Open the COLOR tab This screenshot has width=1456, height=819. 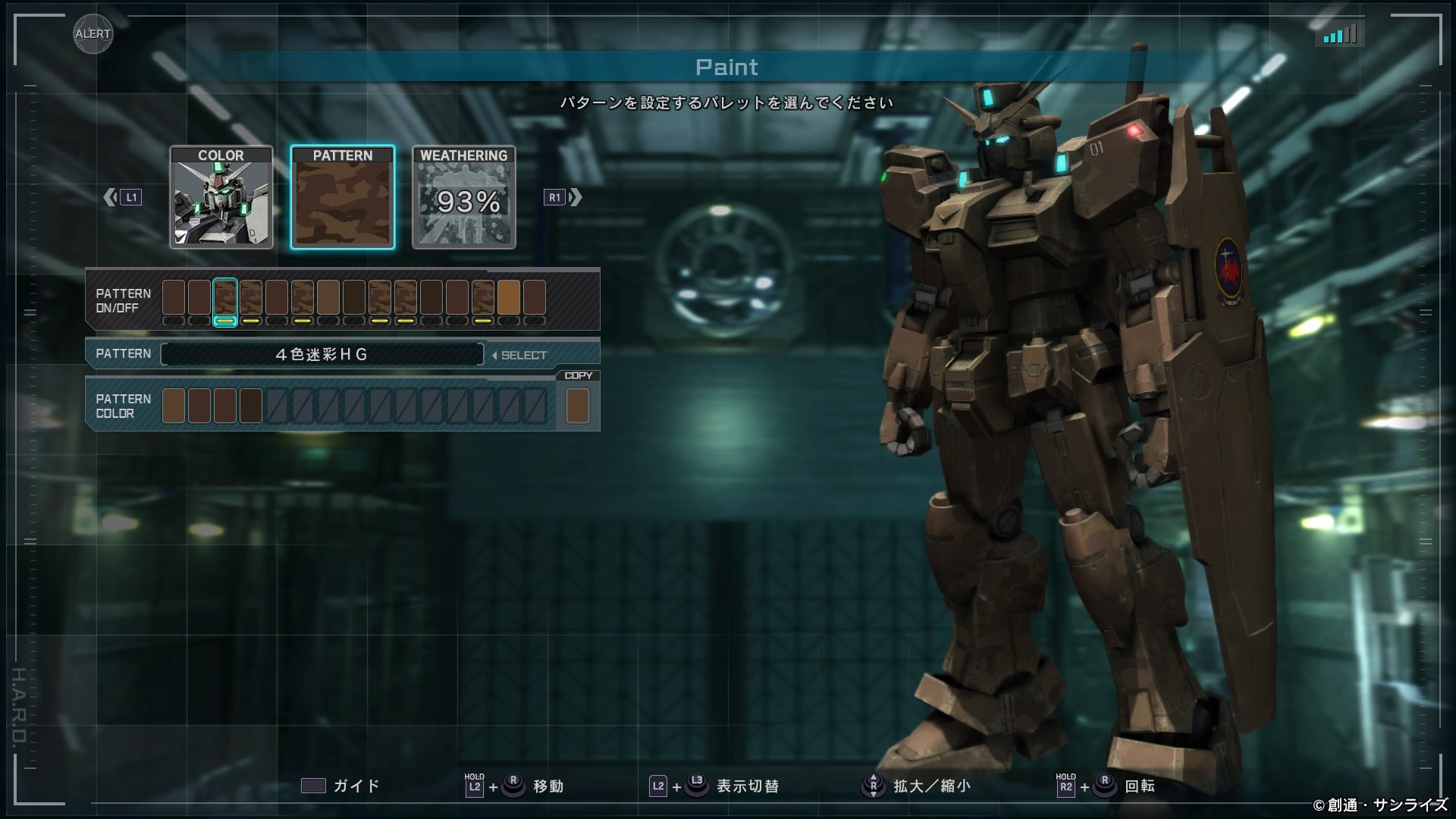point(221,197)
